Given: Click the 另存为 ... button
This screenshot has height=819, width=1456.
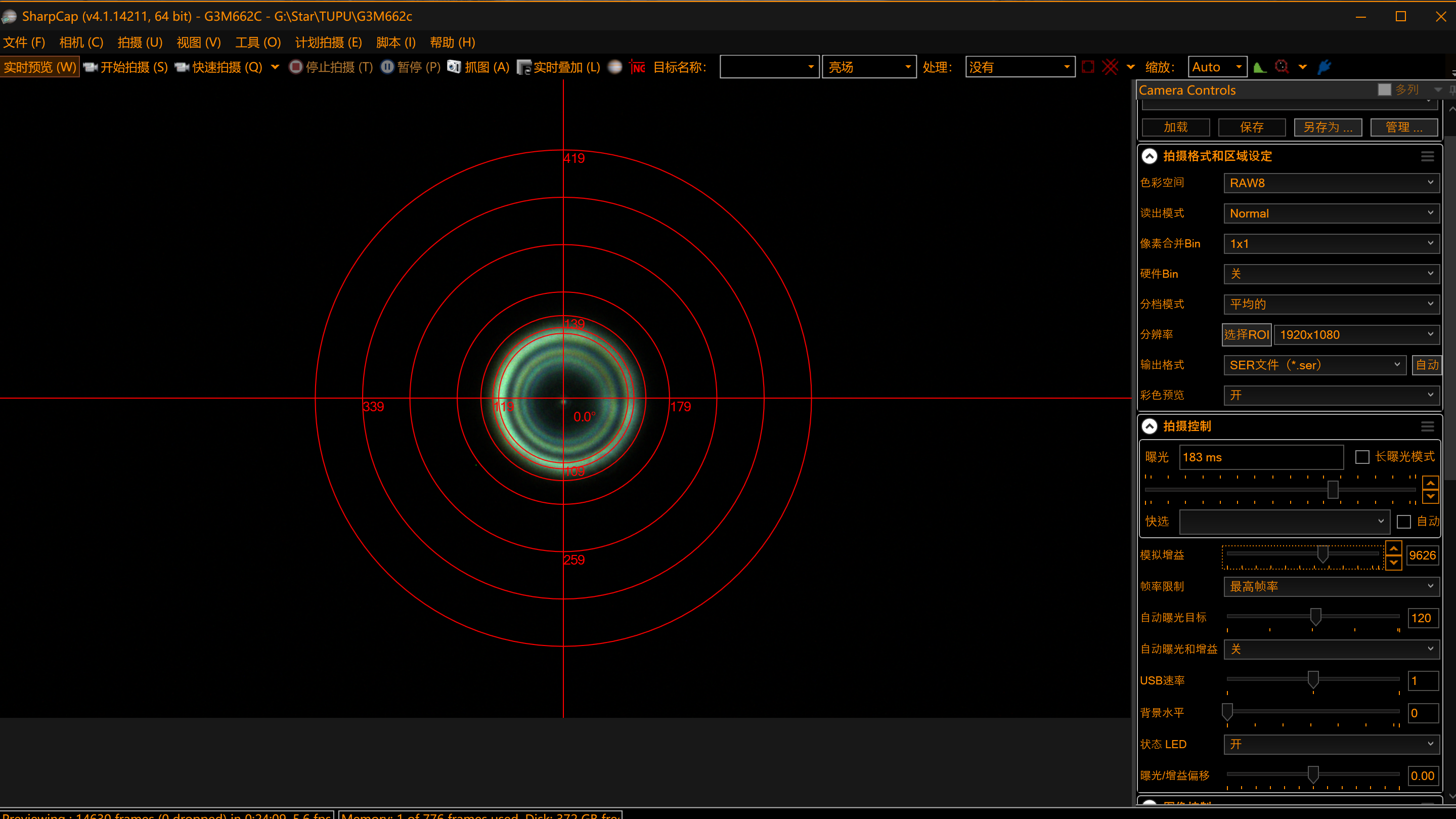Looking at the screenshot, I should 1328,127.
